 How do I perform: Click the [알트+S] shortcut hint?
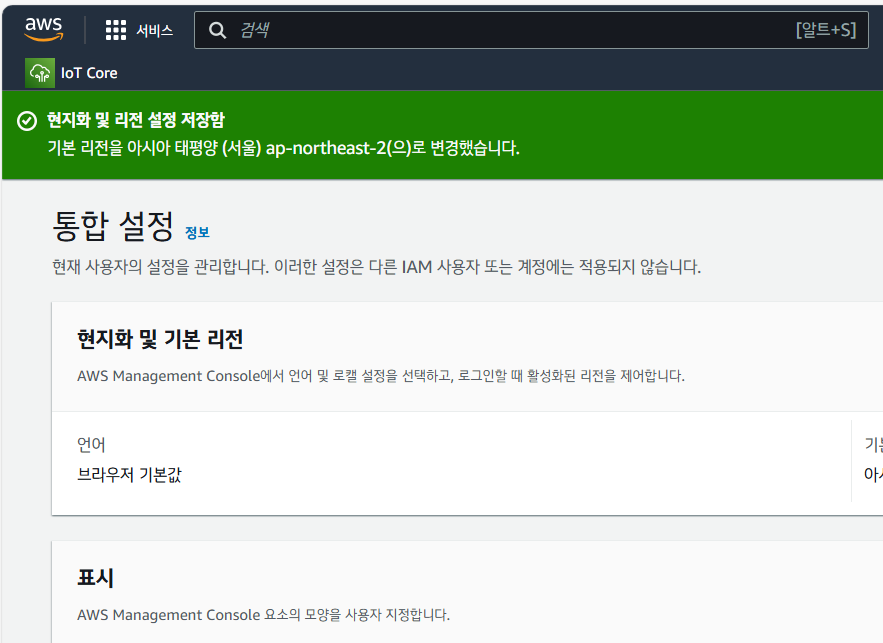point(825,30)
